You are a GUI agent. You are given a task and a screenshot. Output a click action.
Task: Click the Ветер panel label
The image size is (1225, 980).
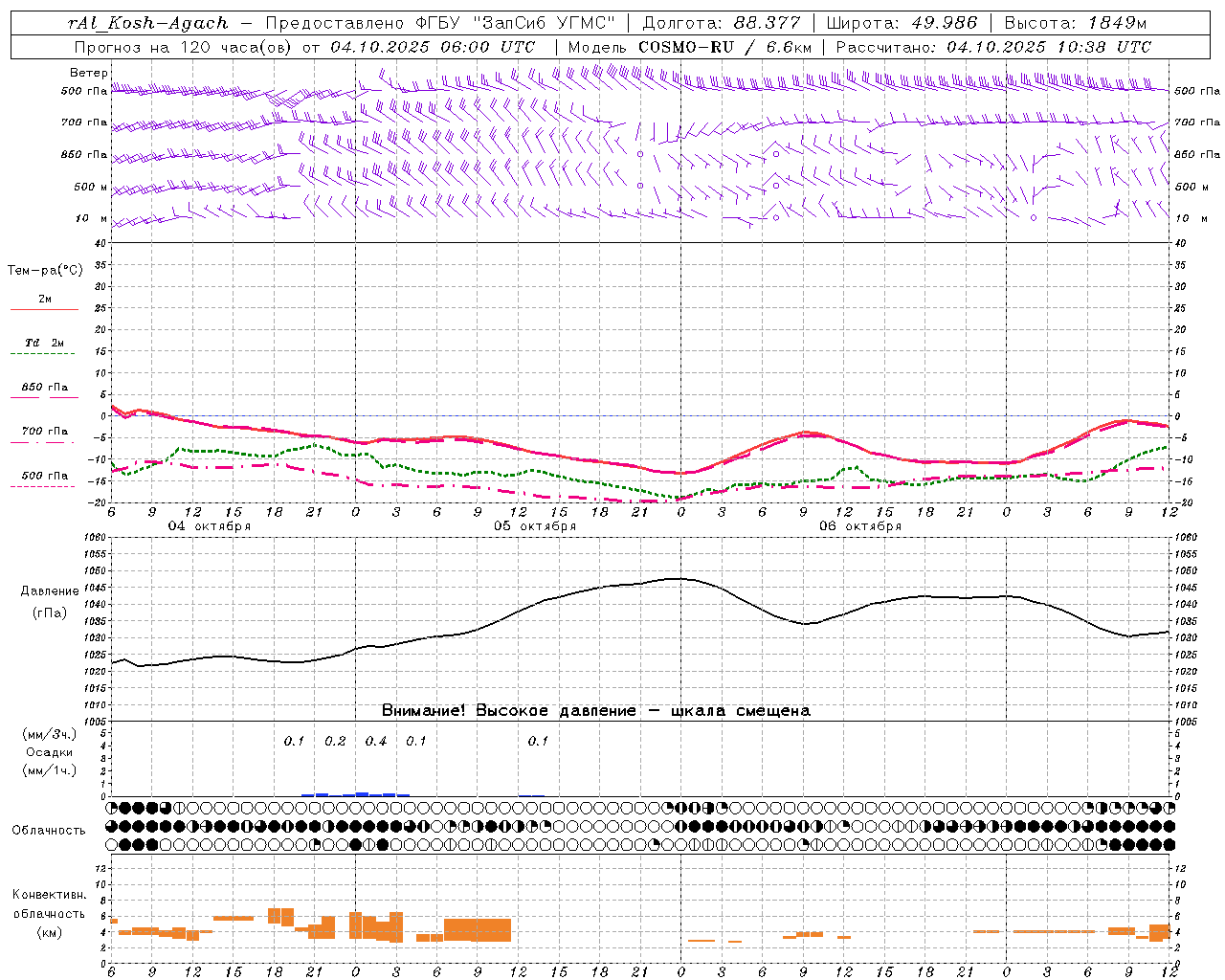(89, 73)
